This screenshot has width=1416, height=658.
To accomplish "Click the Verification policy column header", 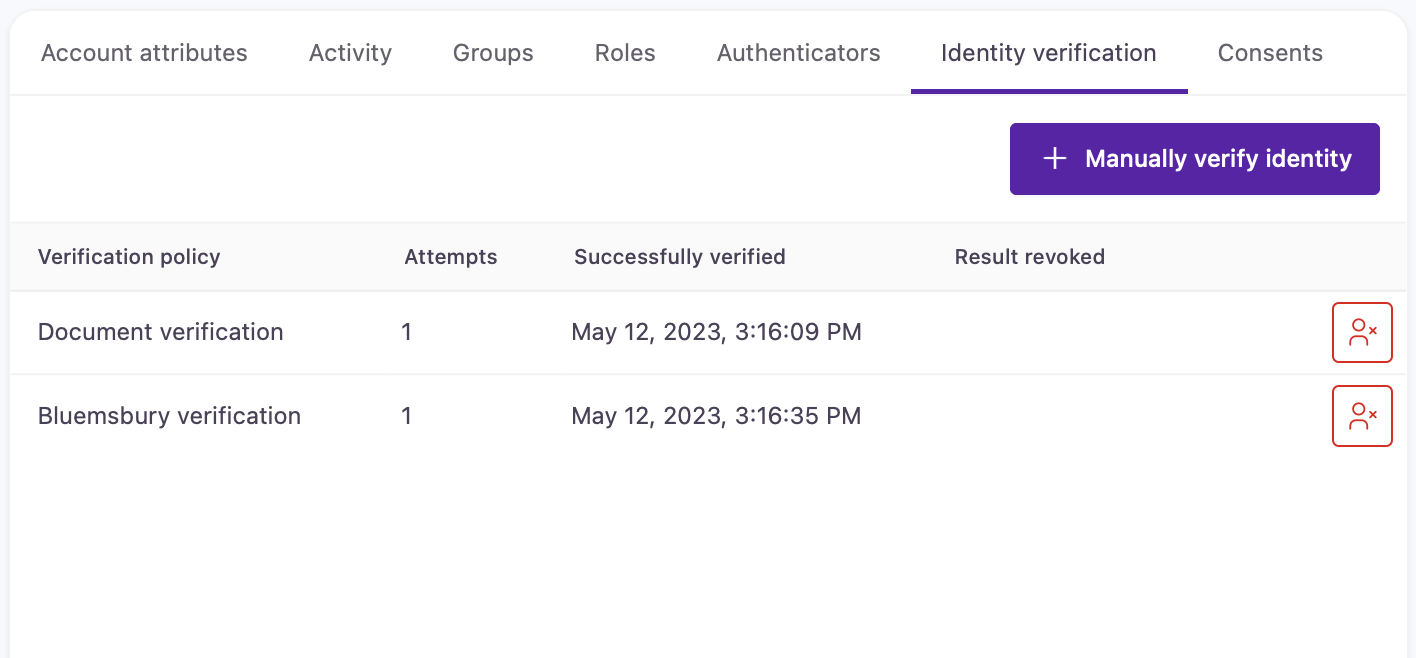I will click(129, 257).
